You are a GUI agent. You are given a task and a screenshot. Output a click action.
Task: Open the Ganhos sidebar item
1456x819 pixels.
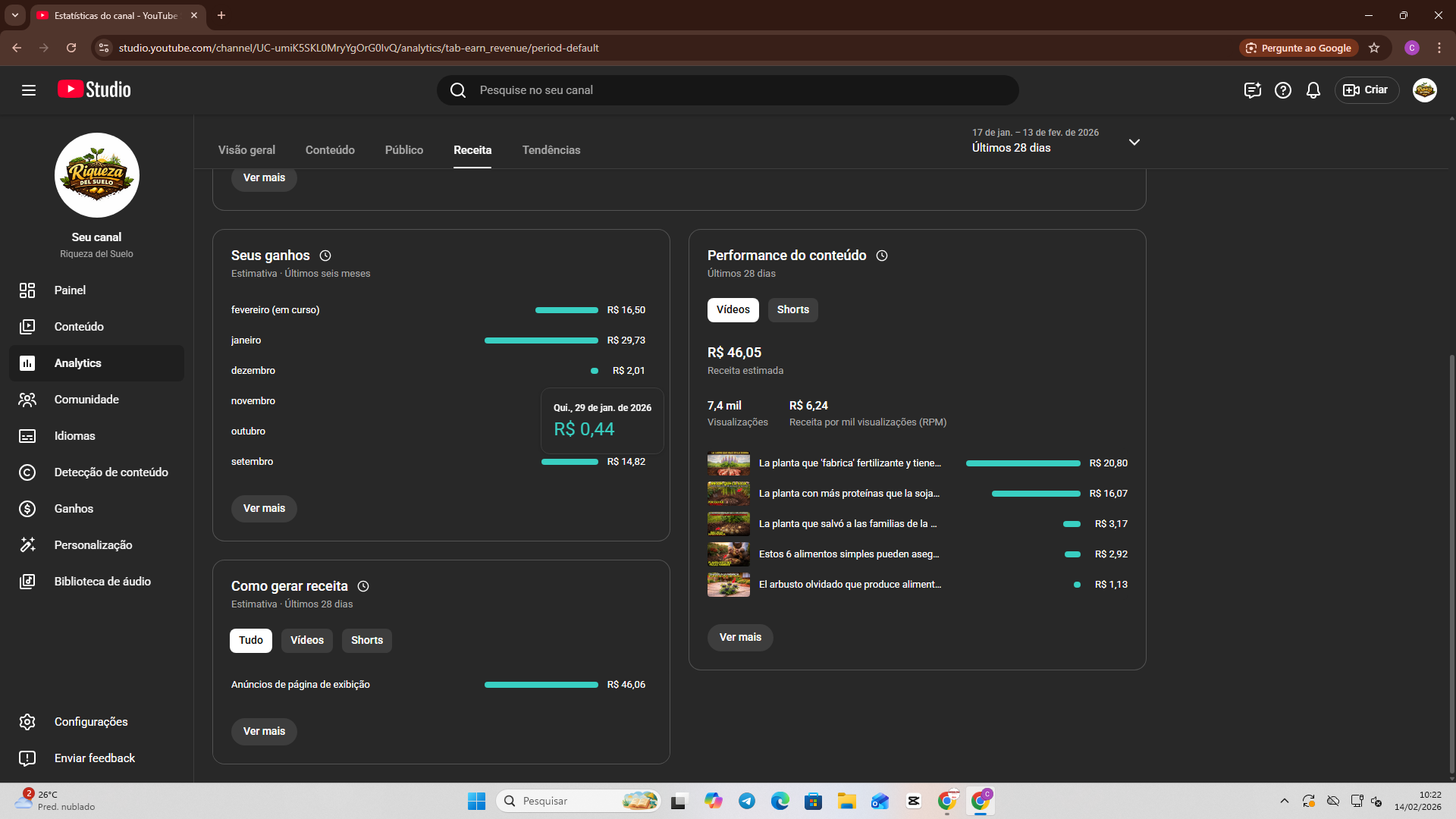74,509
